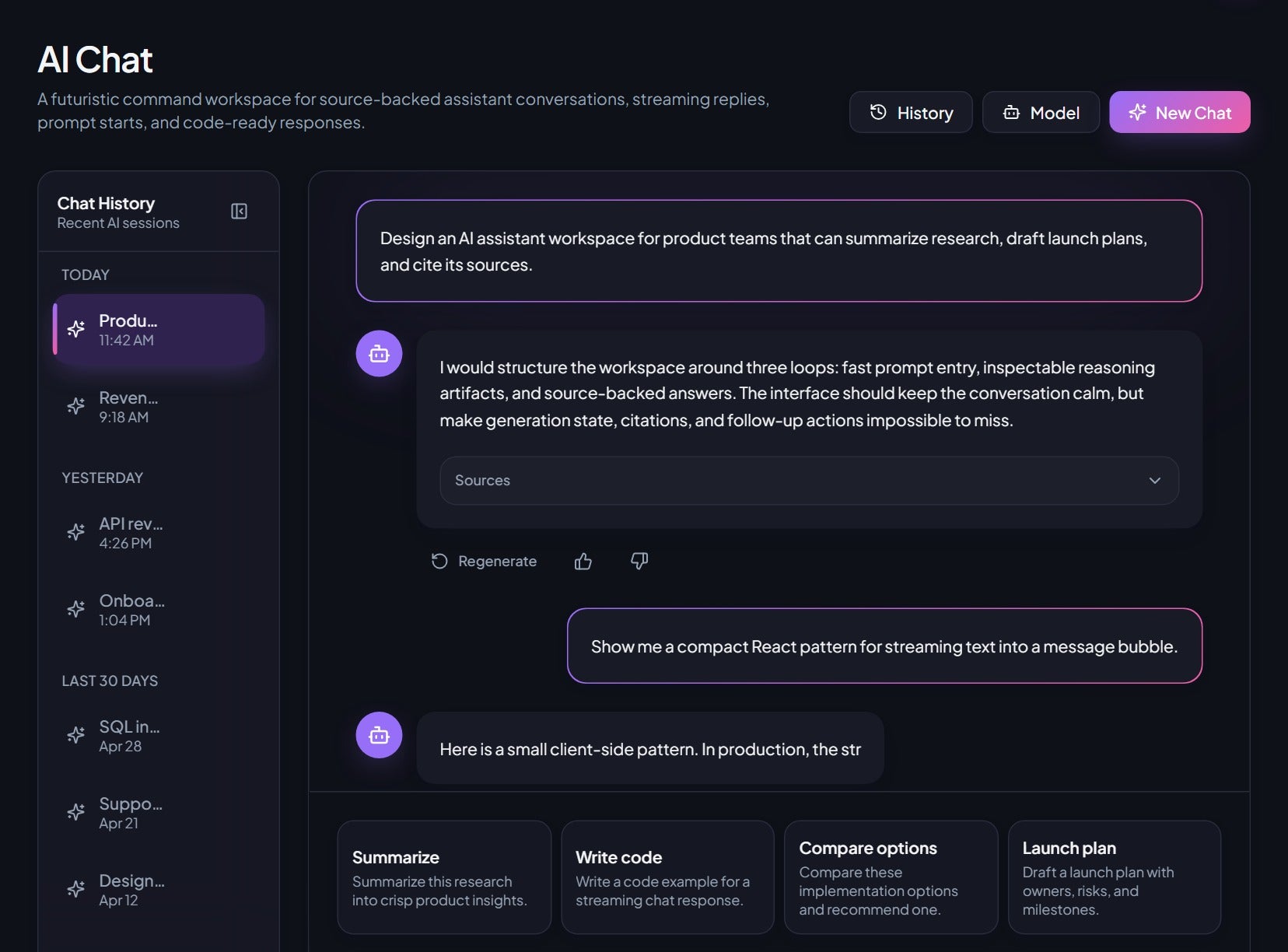Click the page description about futuristic command workspace
This screenshot has width=1288, height=952.
[x=403, y=110]
